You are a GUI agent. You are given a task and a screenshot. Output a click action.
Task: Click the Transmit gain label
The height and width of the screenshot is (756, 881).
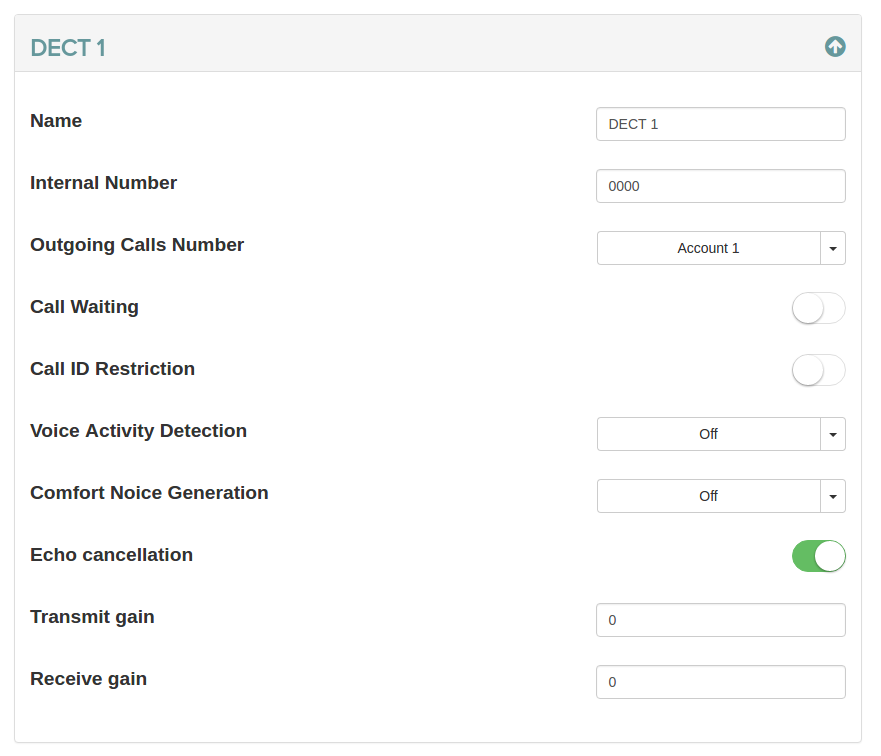pyautogui.click(x=92, y=617)
